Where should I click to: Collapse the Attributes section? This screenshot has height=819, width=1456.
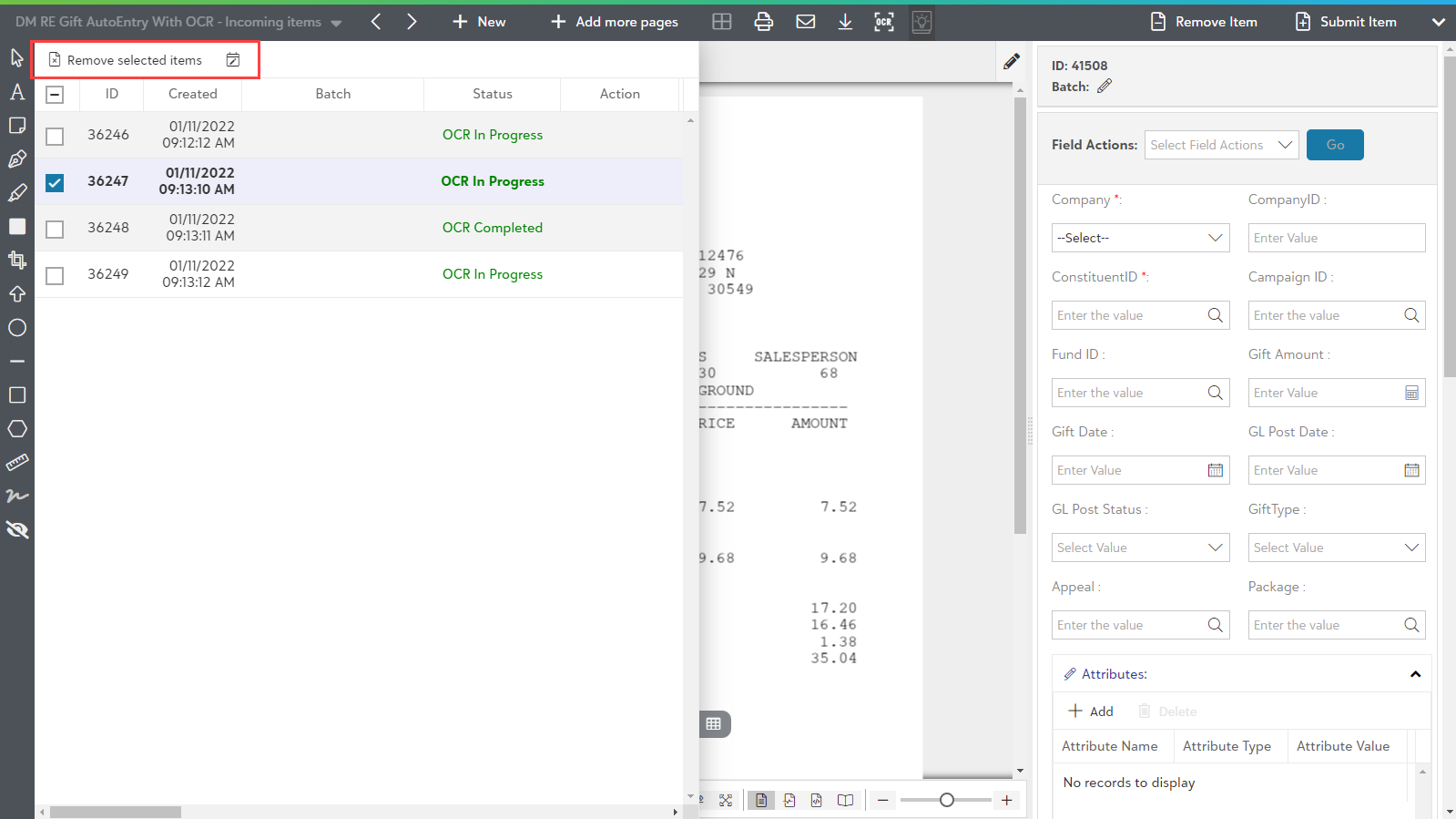coord(1415,674)
